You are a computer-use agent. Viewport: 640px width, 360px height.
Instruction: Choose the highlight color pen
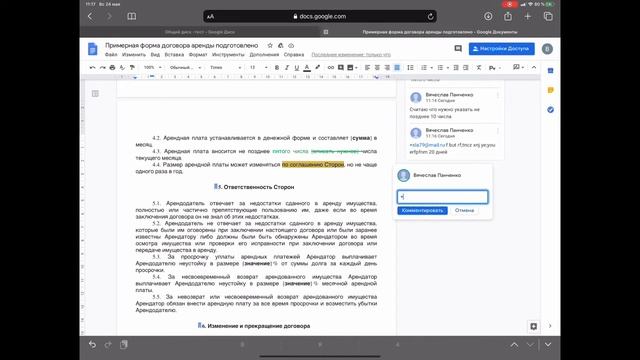click(x=317, y=67)
